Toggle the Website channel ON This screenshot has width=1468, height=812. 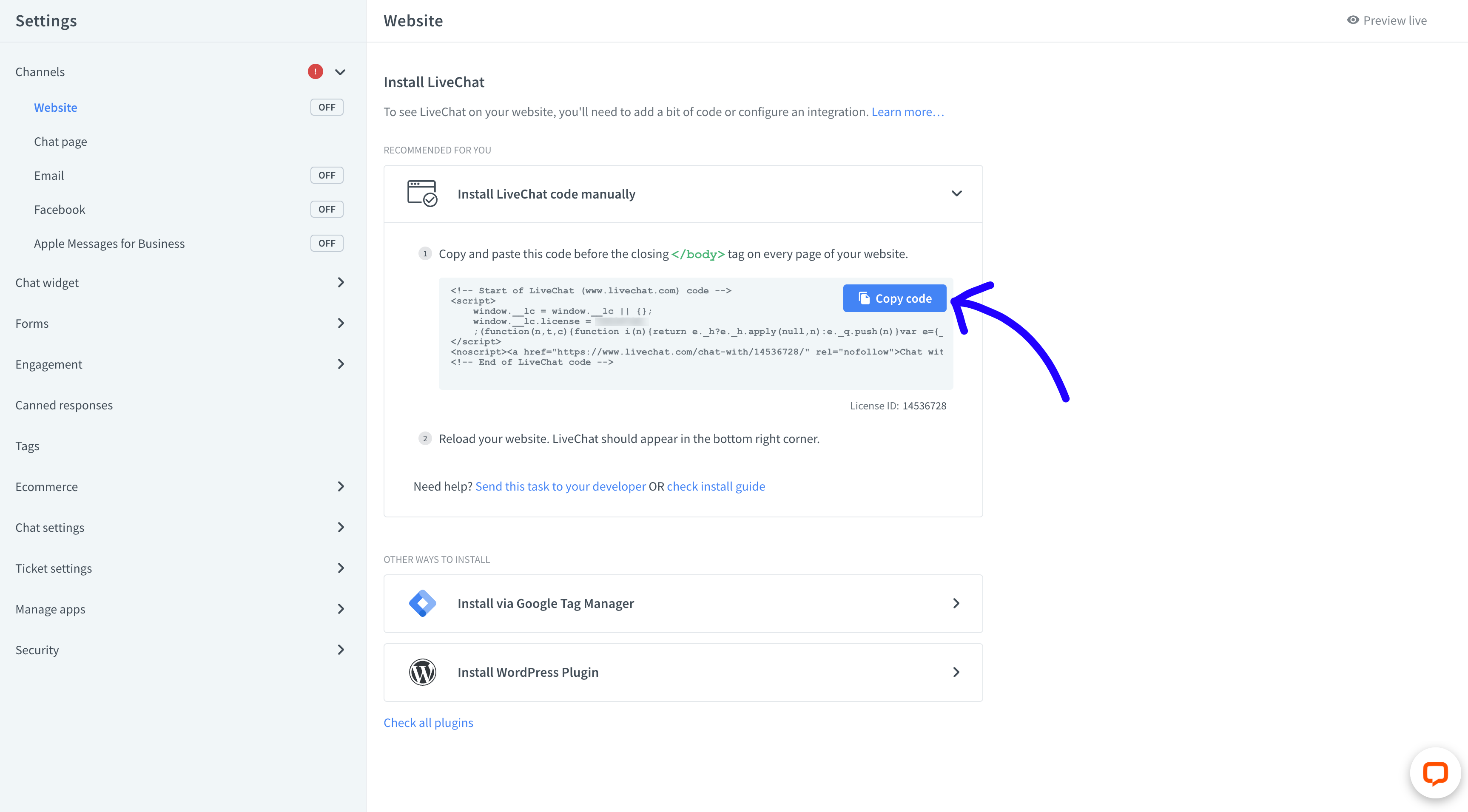point(327,107)
